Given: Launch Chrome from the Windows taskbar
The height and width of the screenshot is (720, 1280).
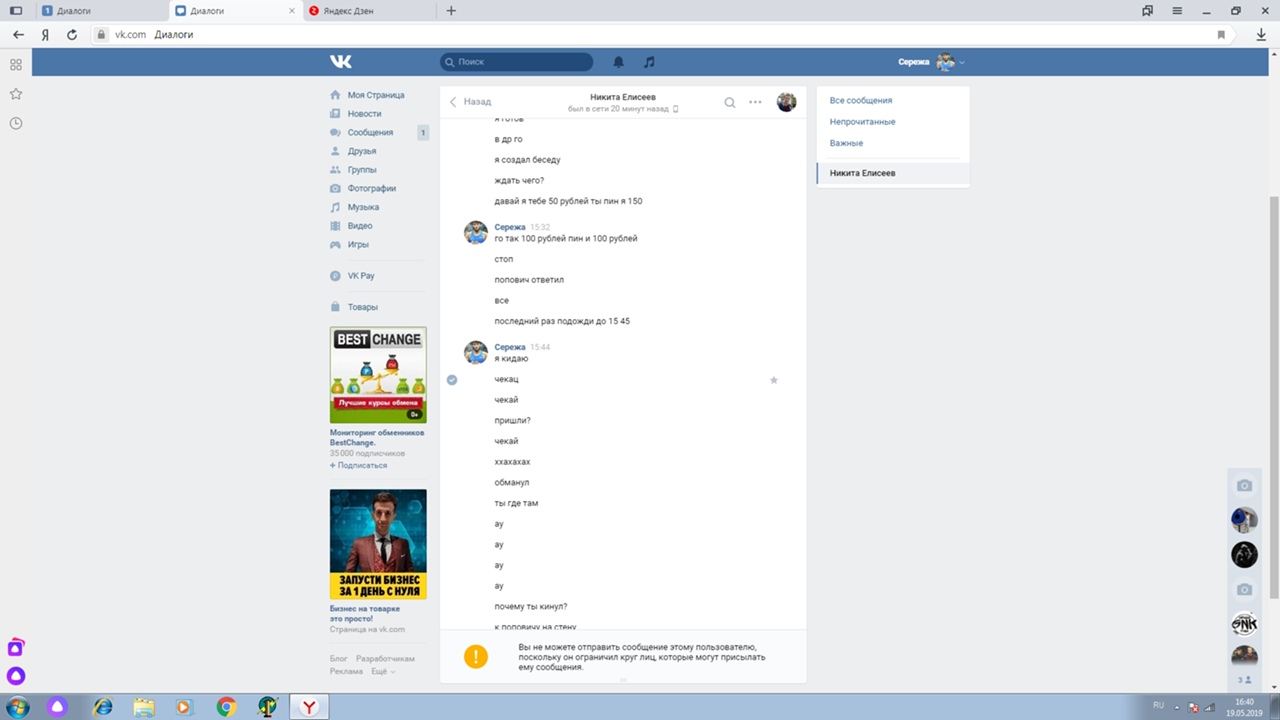Looking at the screenshot, I should (226, 707).
